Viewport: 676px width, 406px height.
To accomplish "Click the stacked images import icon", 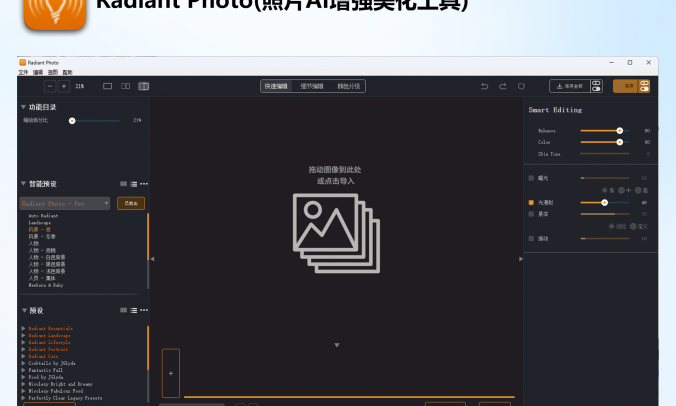I will [x=336, y=233].
